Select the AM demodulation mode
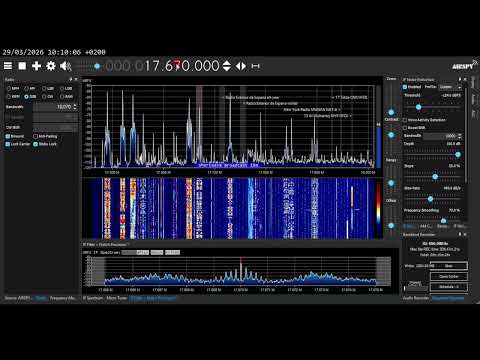 (x=30, y=88)
